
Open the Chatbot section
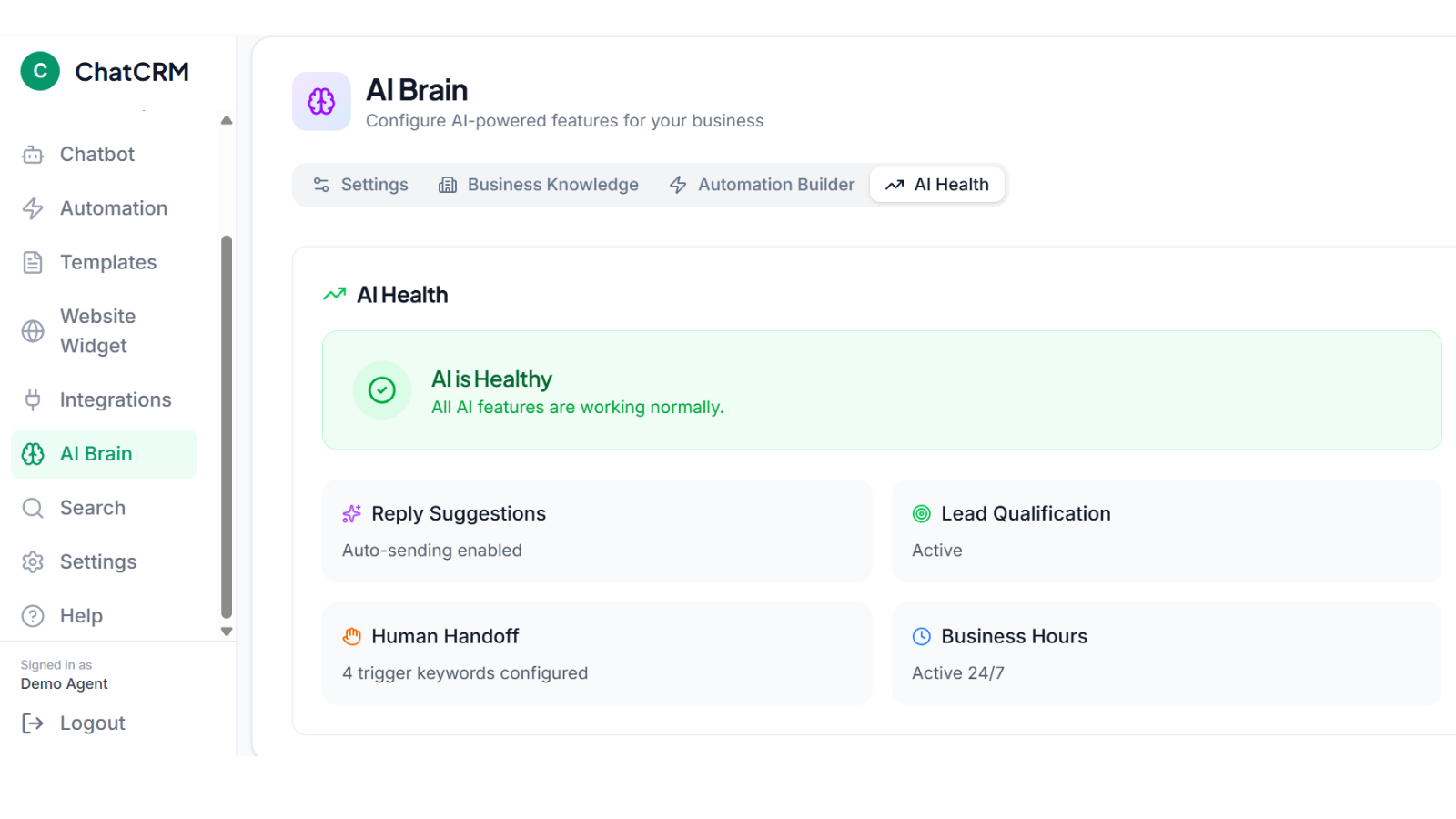(96, 154)
